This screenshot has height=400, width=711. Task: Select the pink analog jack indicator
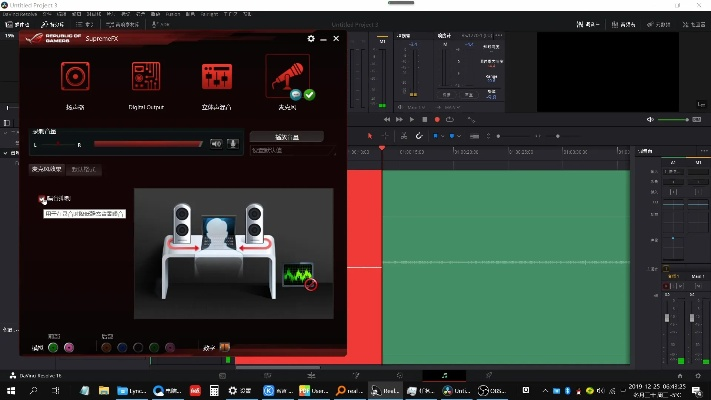click(x=68, y=347)
